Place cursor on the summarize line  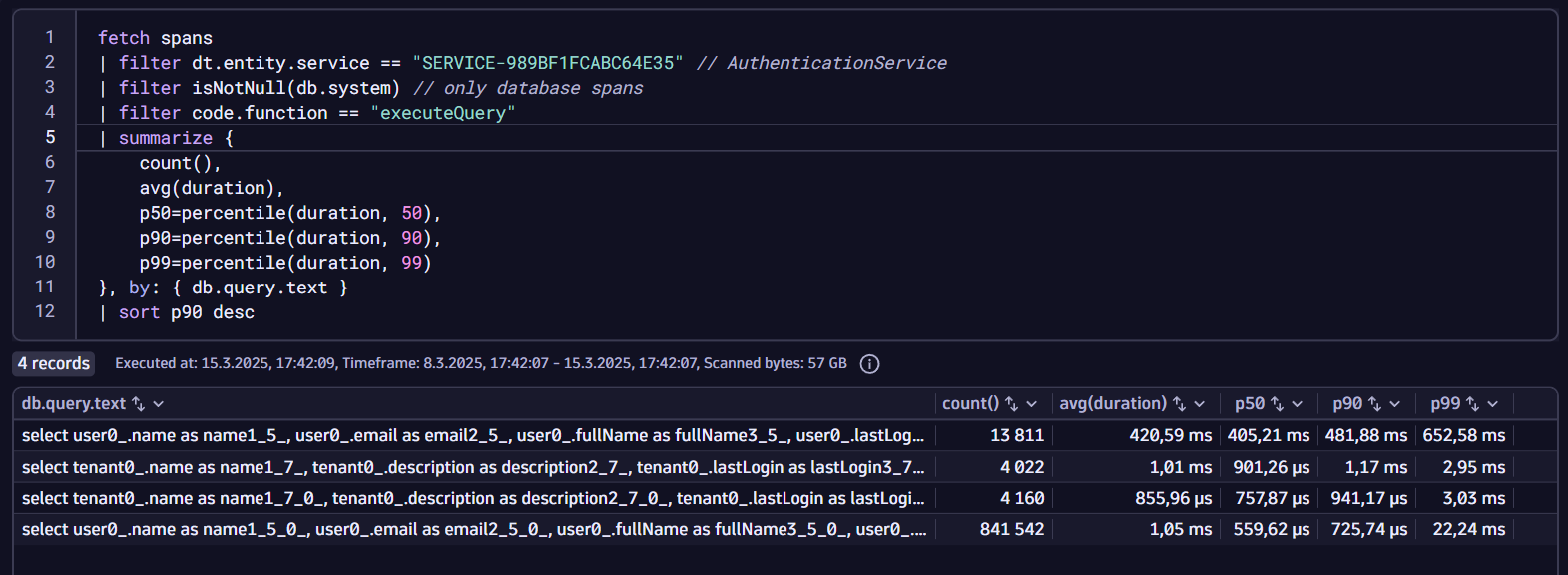tap(166, 138)
